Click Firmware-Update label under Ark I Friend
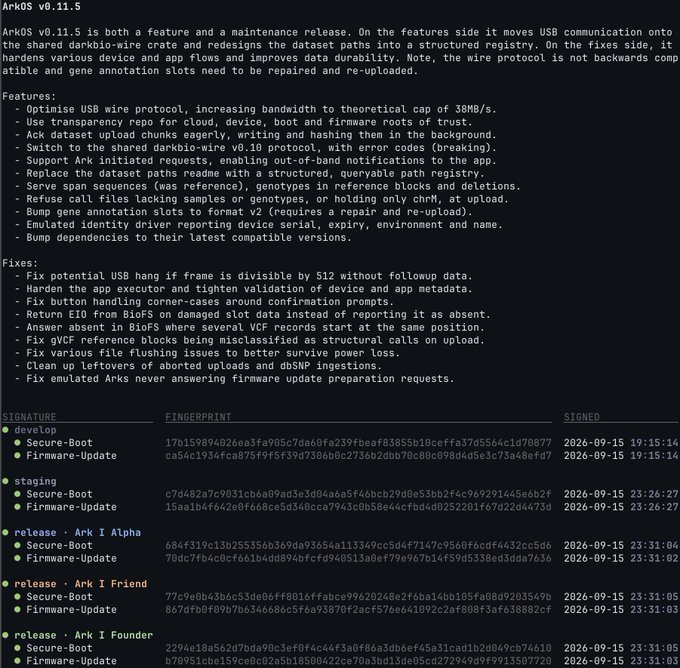 pos(72,609)
